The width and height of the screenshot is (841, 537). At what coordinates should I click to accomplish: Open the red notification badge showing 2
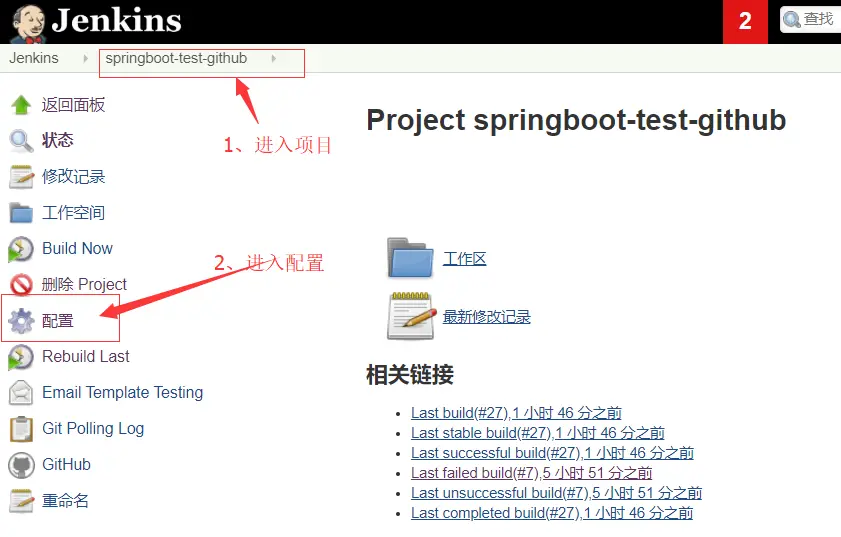pyautogui.click(x=745, y=21)
